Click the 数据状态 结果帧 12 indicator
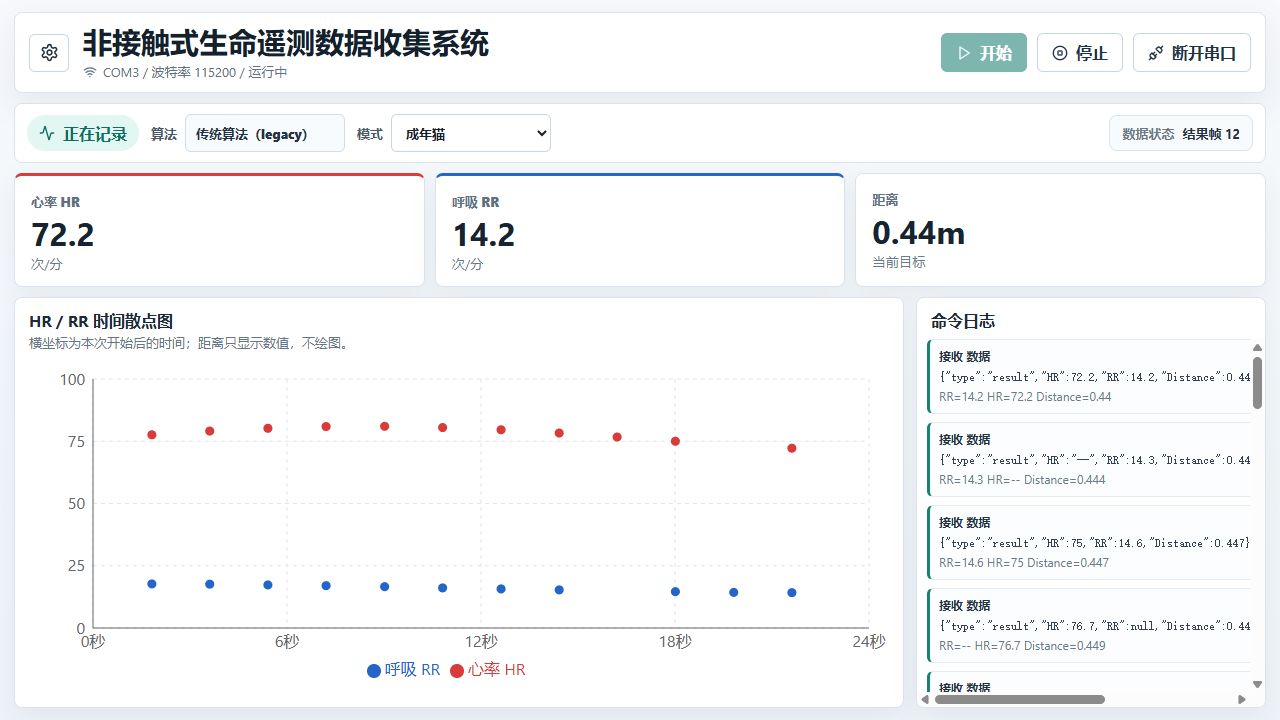This screenshot has height=720, width=1280. tap(1181, 133)
